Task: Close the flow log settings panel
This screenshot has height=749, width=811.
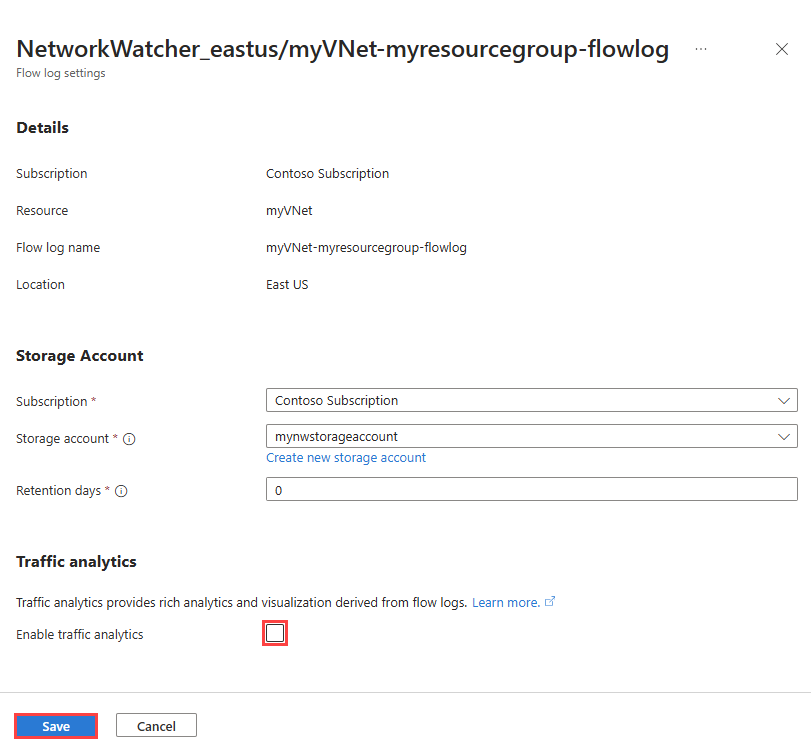Action: point(782,49)
